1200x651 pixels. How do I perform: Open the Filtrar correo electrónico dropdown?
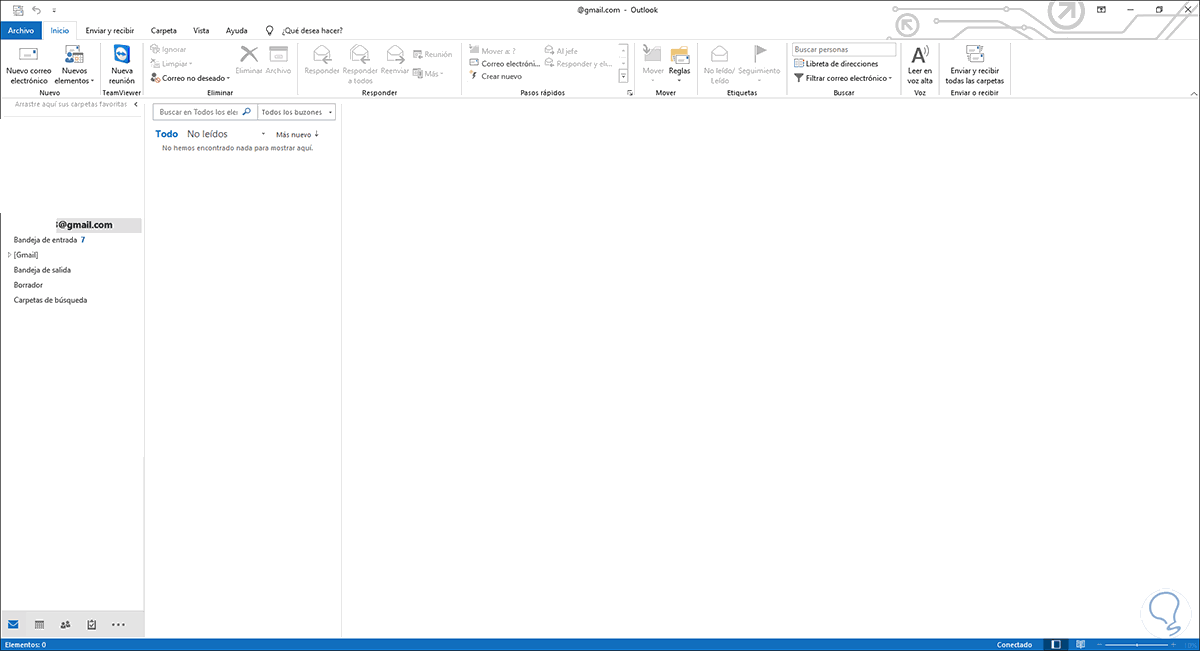point(843,77)
